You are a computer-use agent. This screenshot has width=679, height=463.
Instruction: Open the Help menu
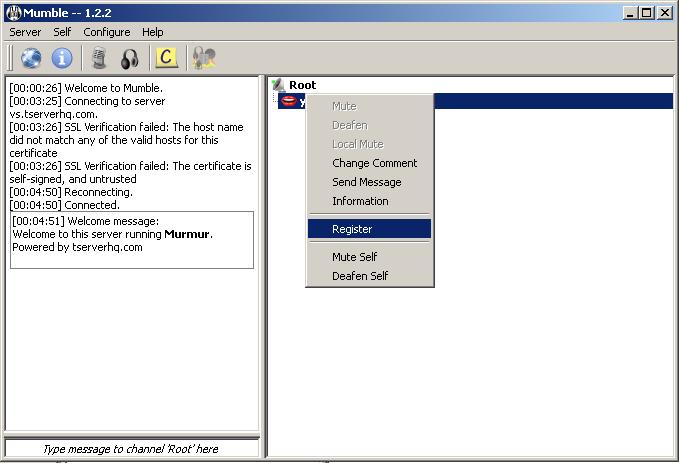152,32
